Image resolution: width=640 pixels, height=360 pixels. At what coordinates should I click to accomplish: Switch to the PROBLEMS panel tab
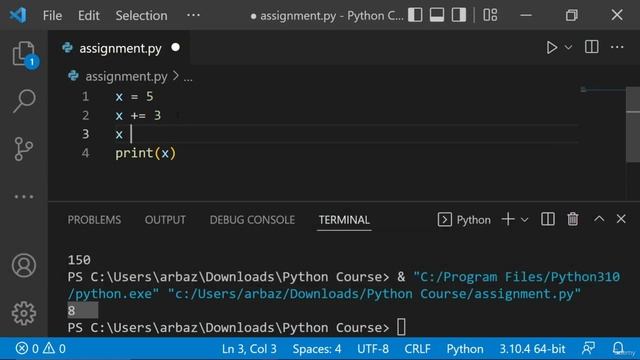click(94, 220)
